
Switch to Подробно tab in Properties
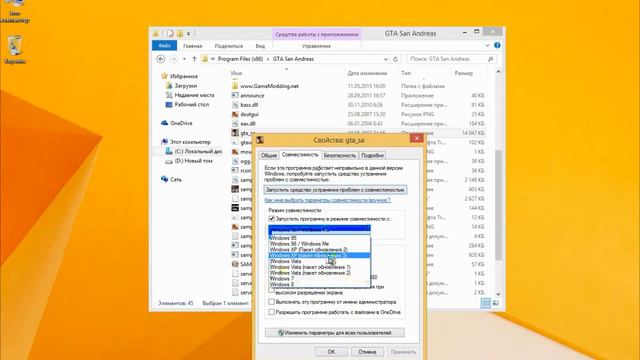click(x=372, y=156)
